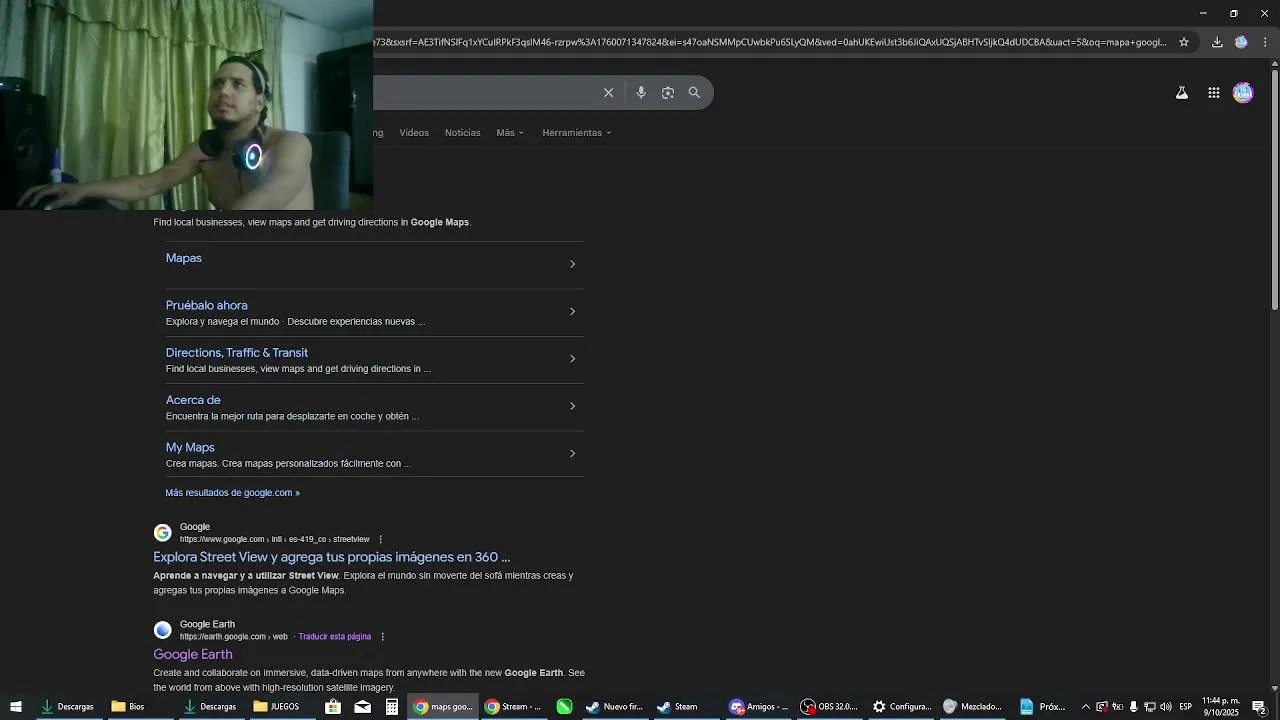Open the My Maps link
Viewport: 1280px width, 720px height.
(x=190, y=447)
